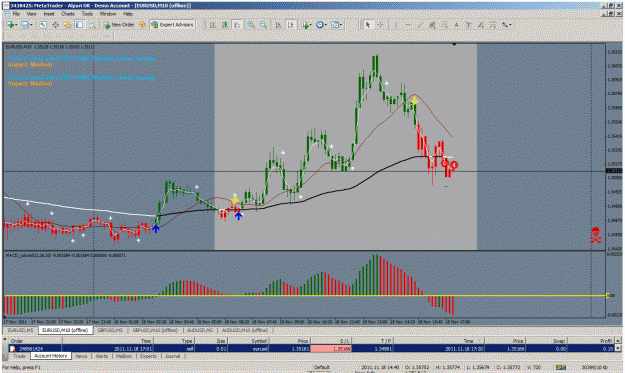Open the Mailbox terminal tab

[124, 356]
